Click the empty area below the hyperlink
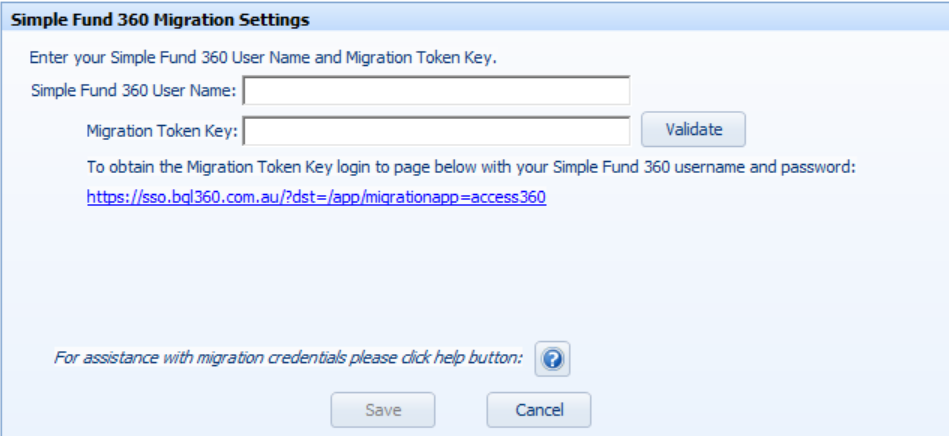 (x=472, y=272)
